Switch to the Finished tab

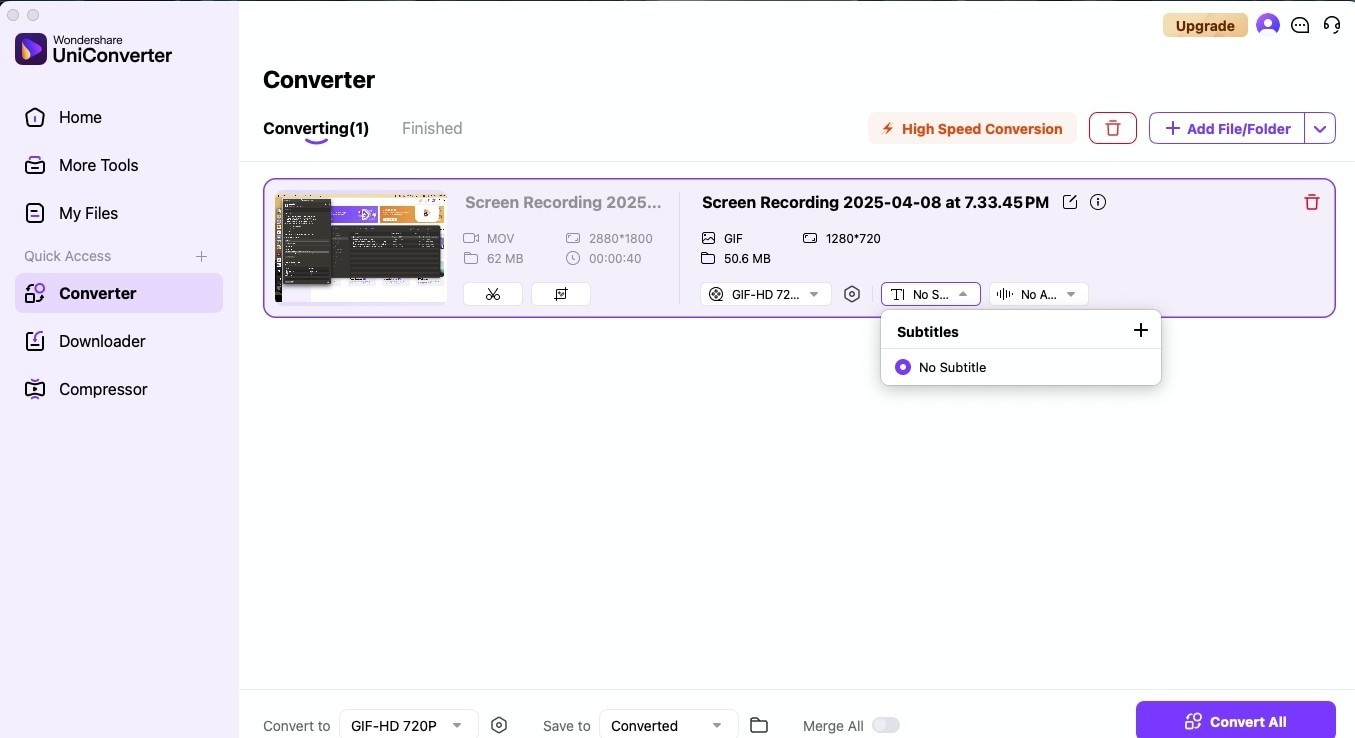pos(432,128)
